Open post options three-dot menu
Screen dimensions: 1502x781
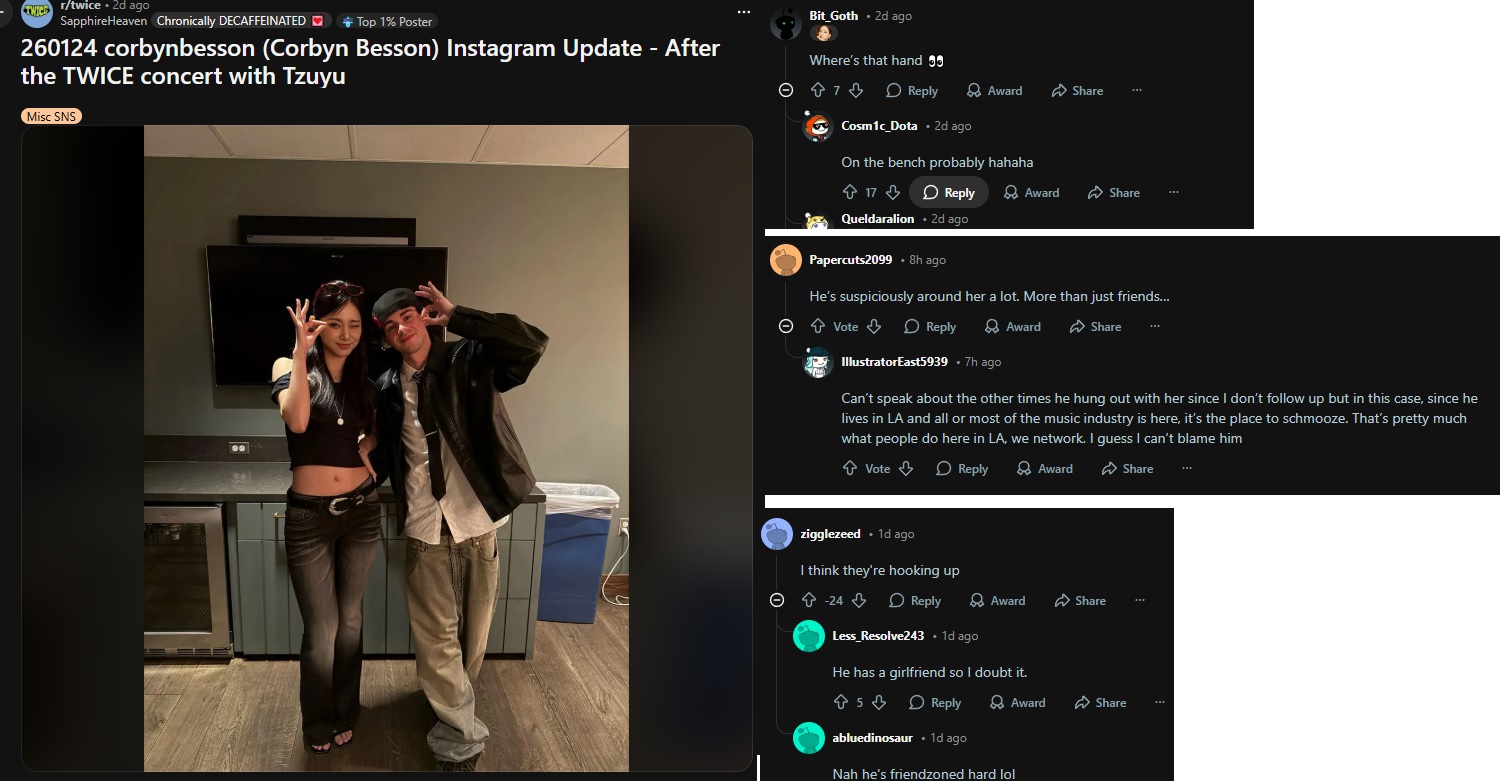point(743,12)
